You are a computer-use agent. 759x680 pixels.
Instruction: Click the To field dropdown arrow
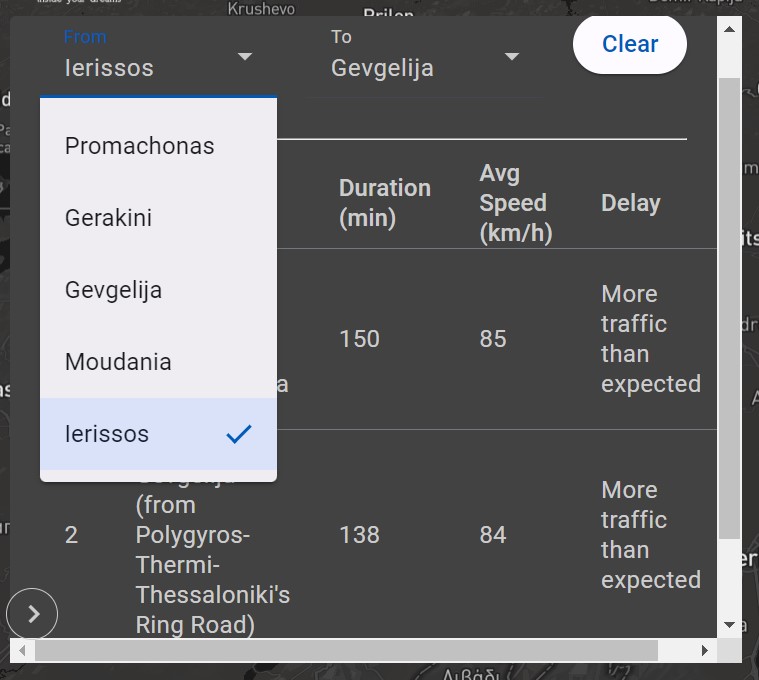tap(512, 57)
